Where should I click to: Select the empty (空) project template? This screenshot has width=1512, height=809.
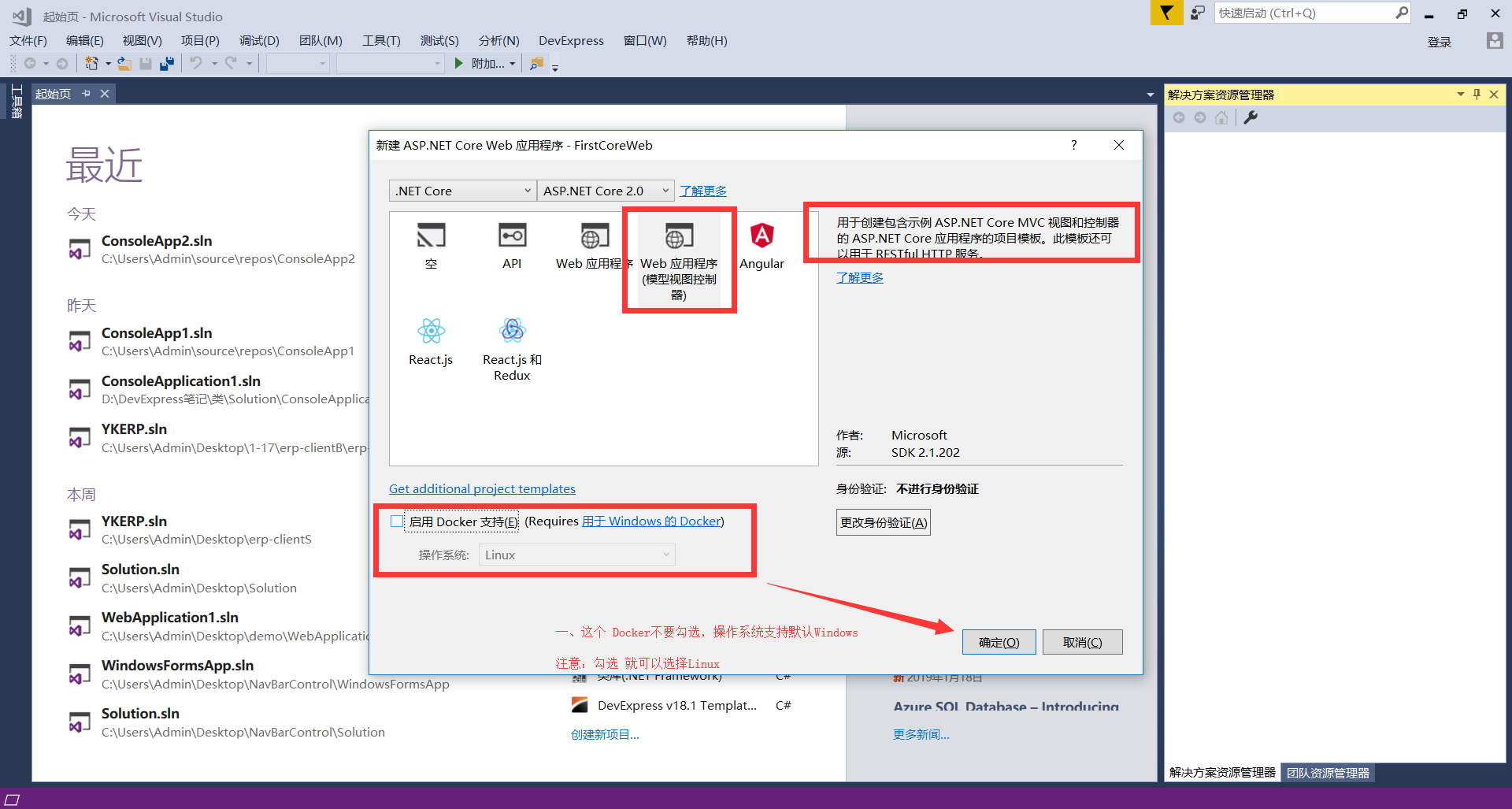[431, 245]
